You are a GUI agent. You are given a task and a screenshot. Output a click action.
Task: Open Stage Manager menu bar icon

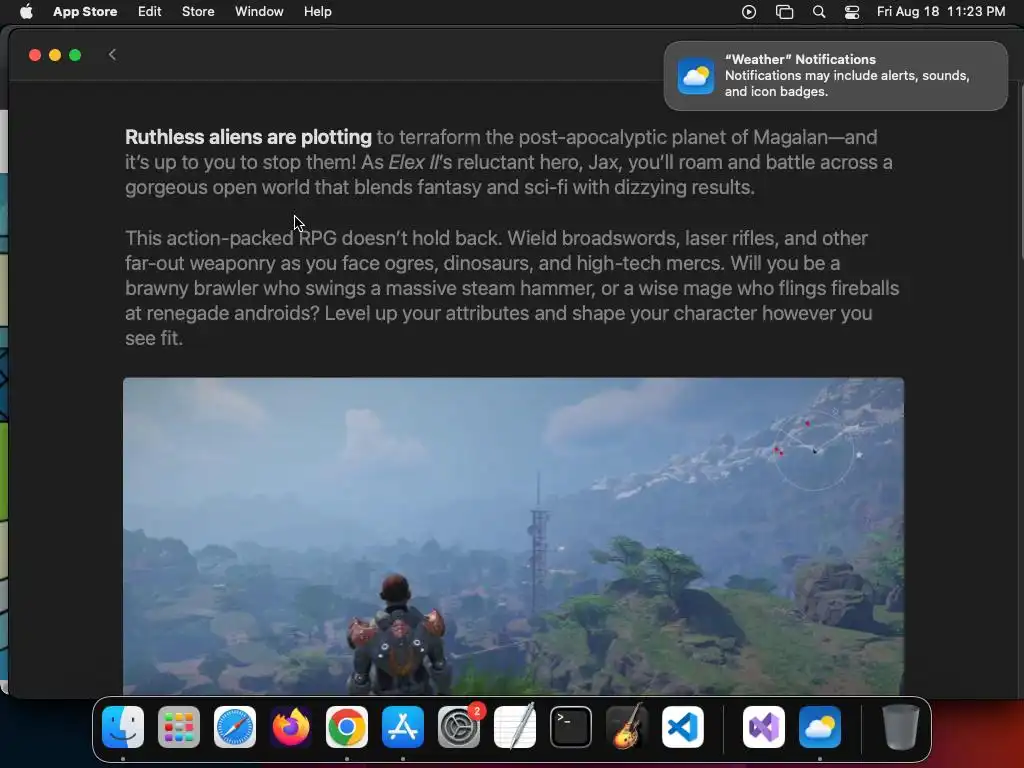click(x=784, y=12)
